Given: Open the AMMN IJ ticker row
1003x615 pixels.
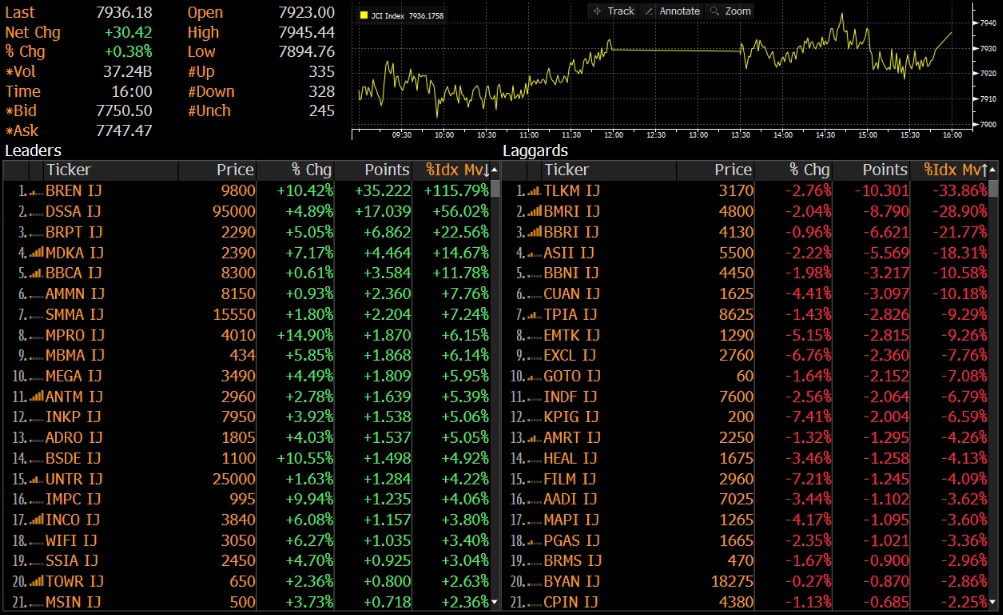Looking at the screenshot, I should coord(75,294).
